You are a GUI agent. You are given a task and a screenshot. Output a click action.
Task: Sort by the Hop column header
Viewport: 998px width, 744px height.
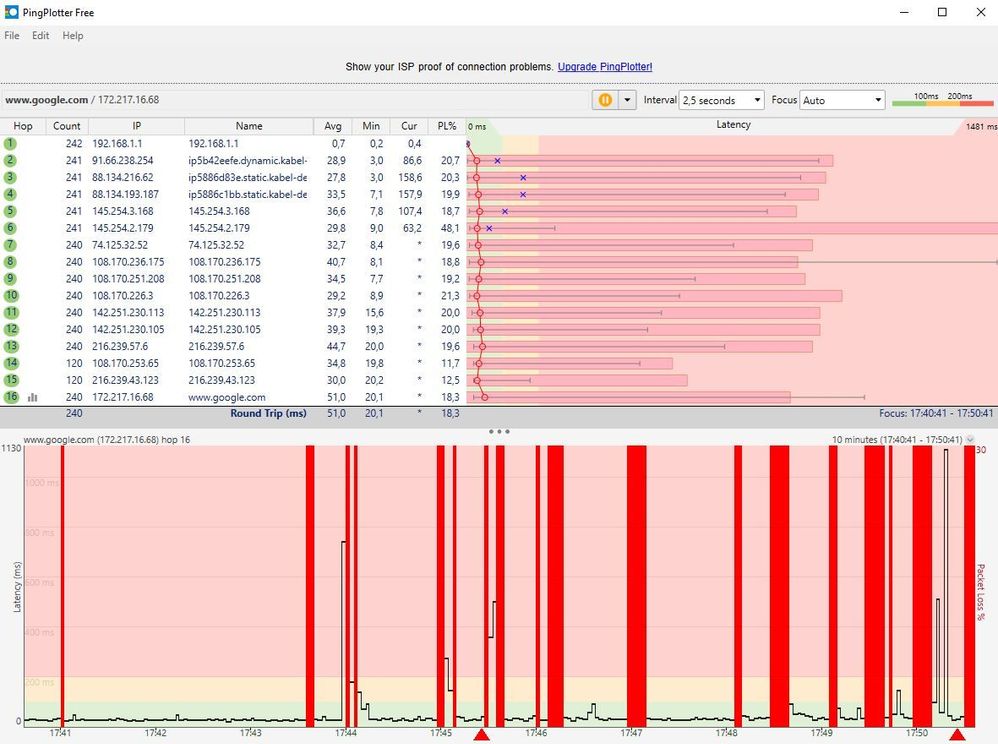click(23, 126)
